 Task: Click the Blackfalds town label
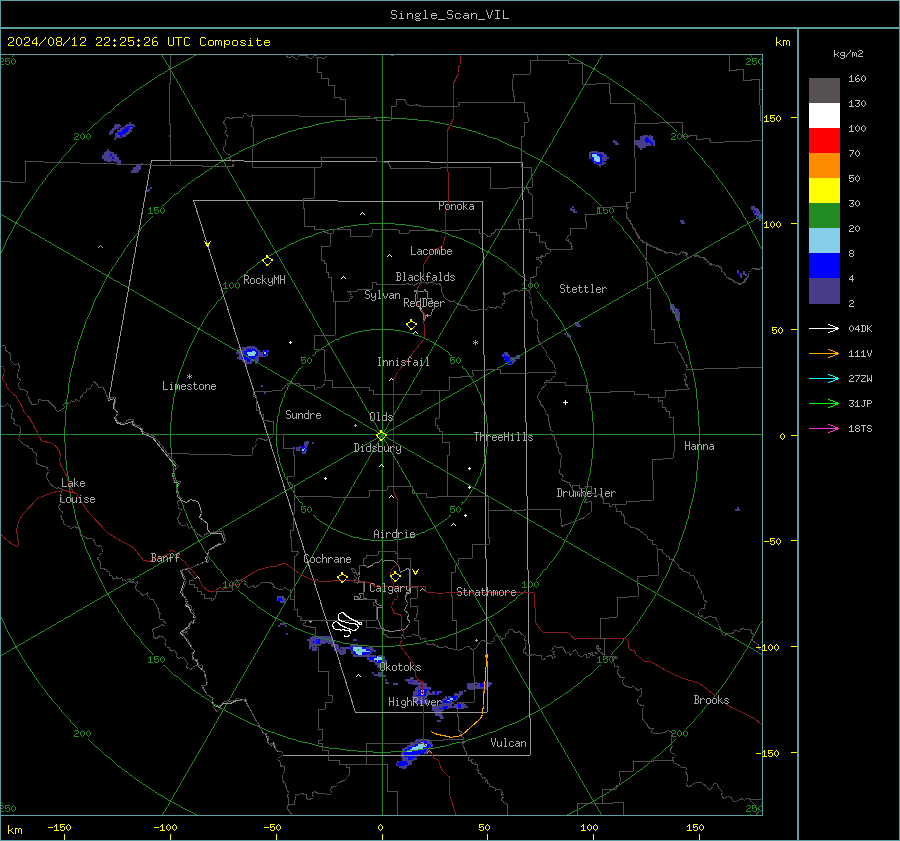425,277
